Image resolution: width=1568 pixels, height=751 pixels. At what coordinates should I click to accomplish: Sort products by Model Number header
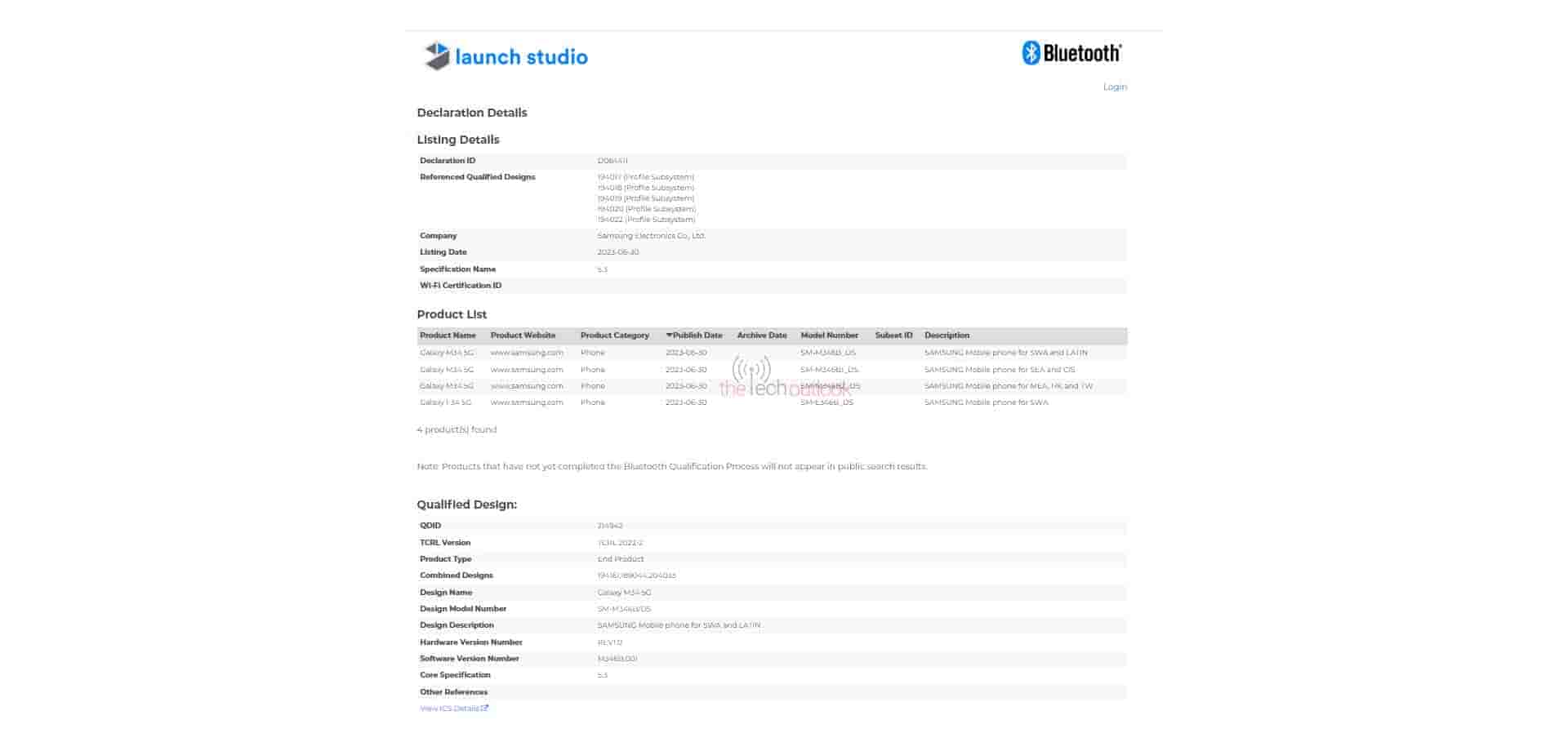click(829, 335)
